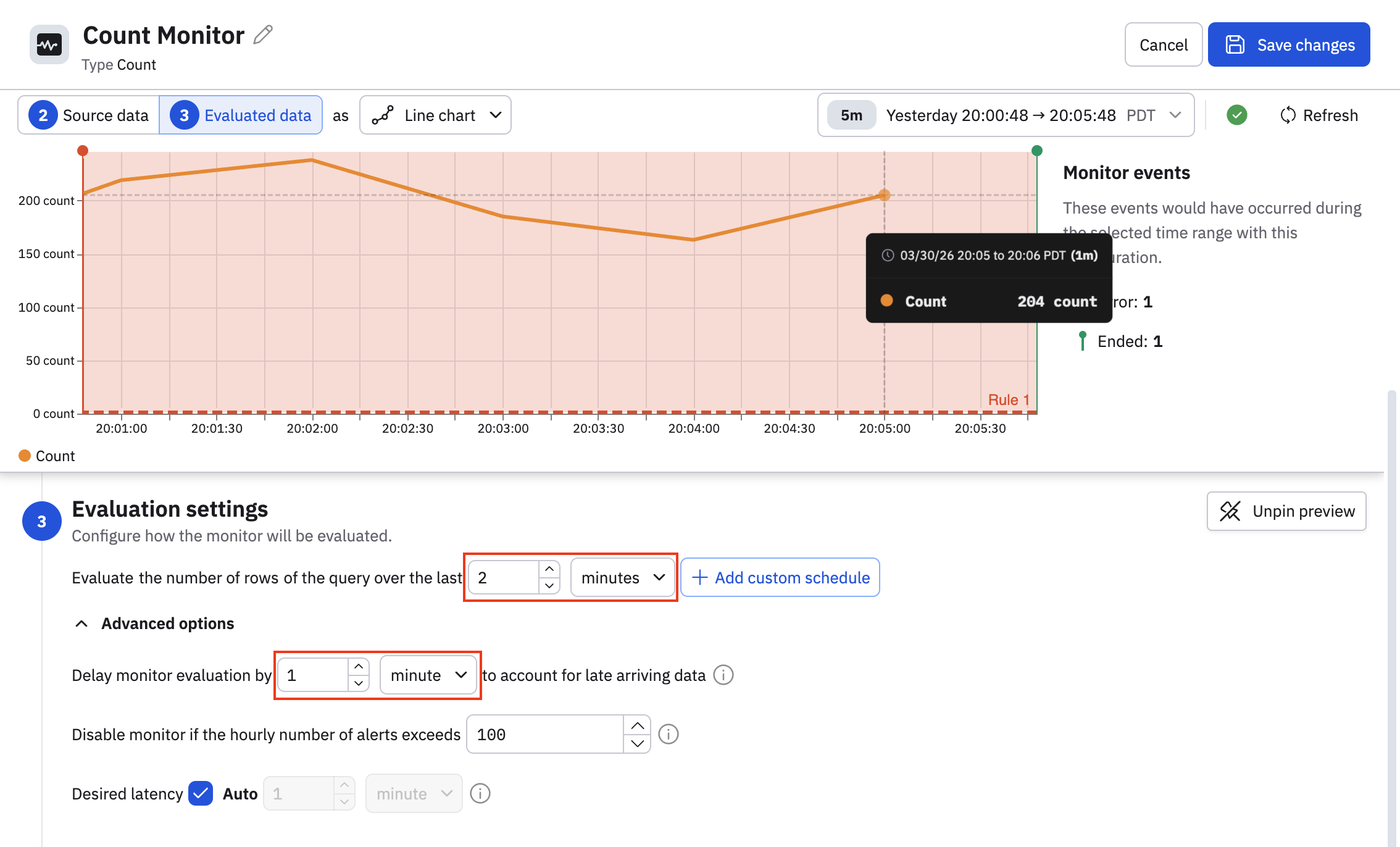This screenshot has height=847, width=1400.
Task: Click the pencil icon to rename monitor
Action: pyautogui.click(x=263, y=35)
